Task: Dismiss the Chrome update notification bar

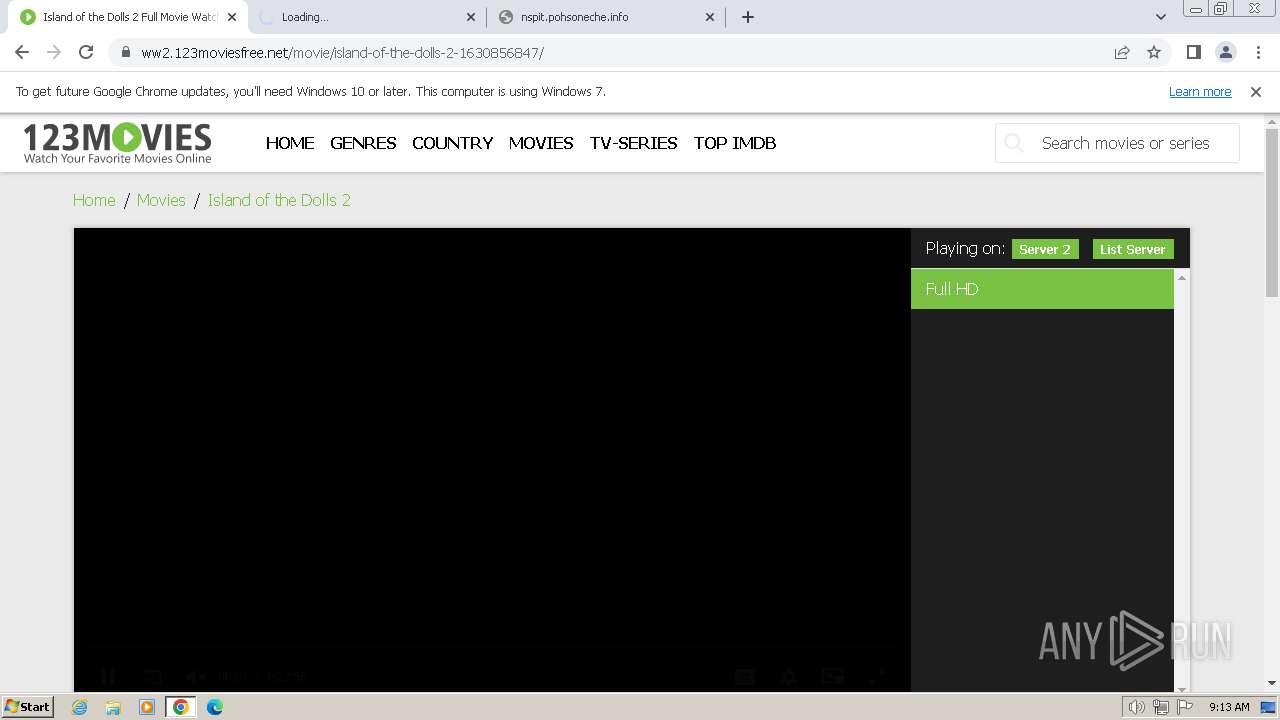Action: (x=1256, y=91)
